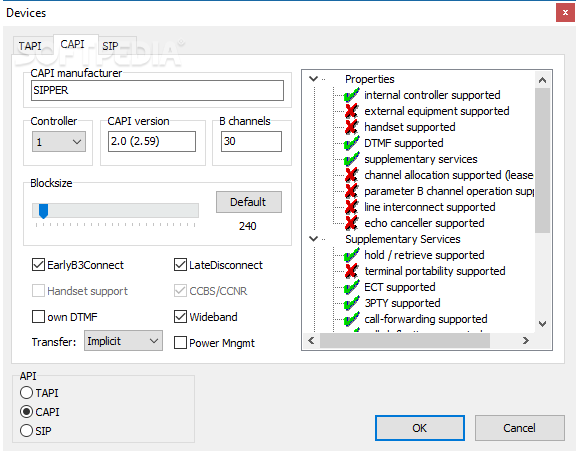Select the SIP radio button under API
This screenshot has height=451, width=576.
26,430
